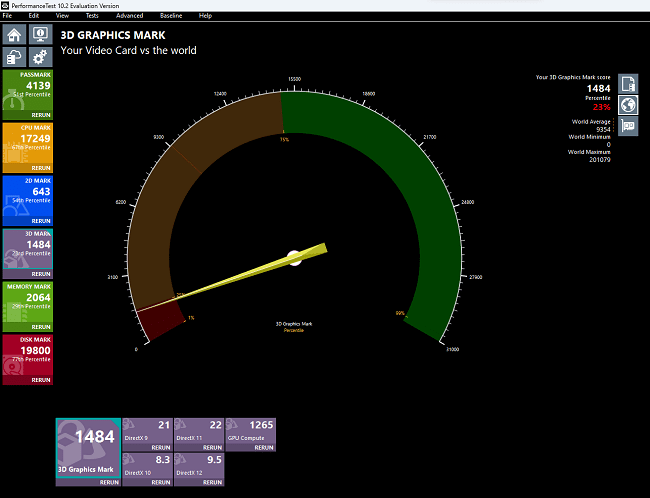Rerun the PassMark rating test
The image size is (650, 498).
(x=41, y=115)
